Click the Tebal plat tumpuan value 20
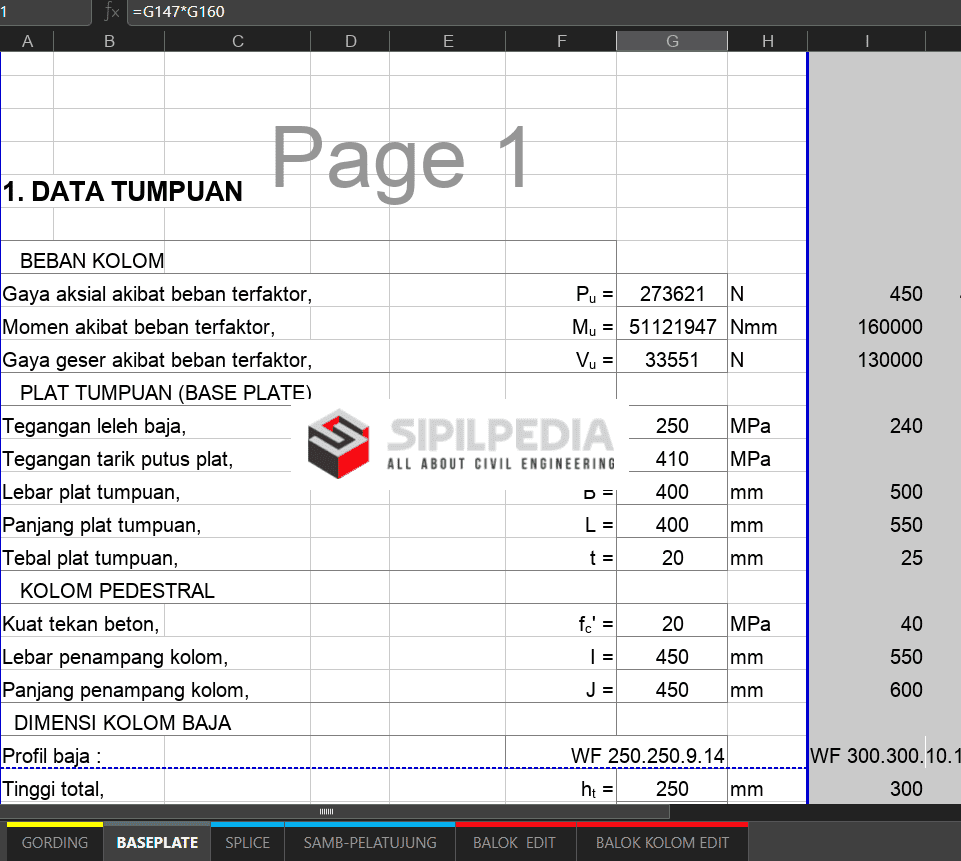The width and height of the screenshot is (961, 861). 672,558
